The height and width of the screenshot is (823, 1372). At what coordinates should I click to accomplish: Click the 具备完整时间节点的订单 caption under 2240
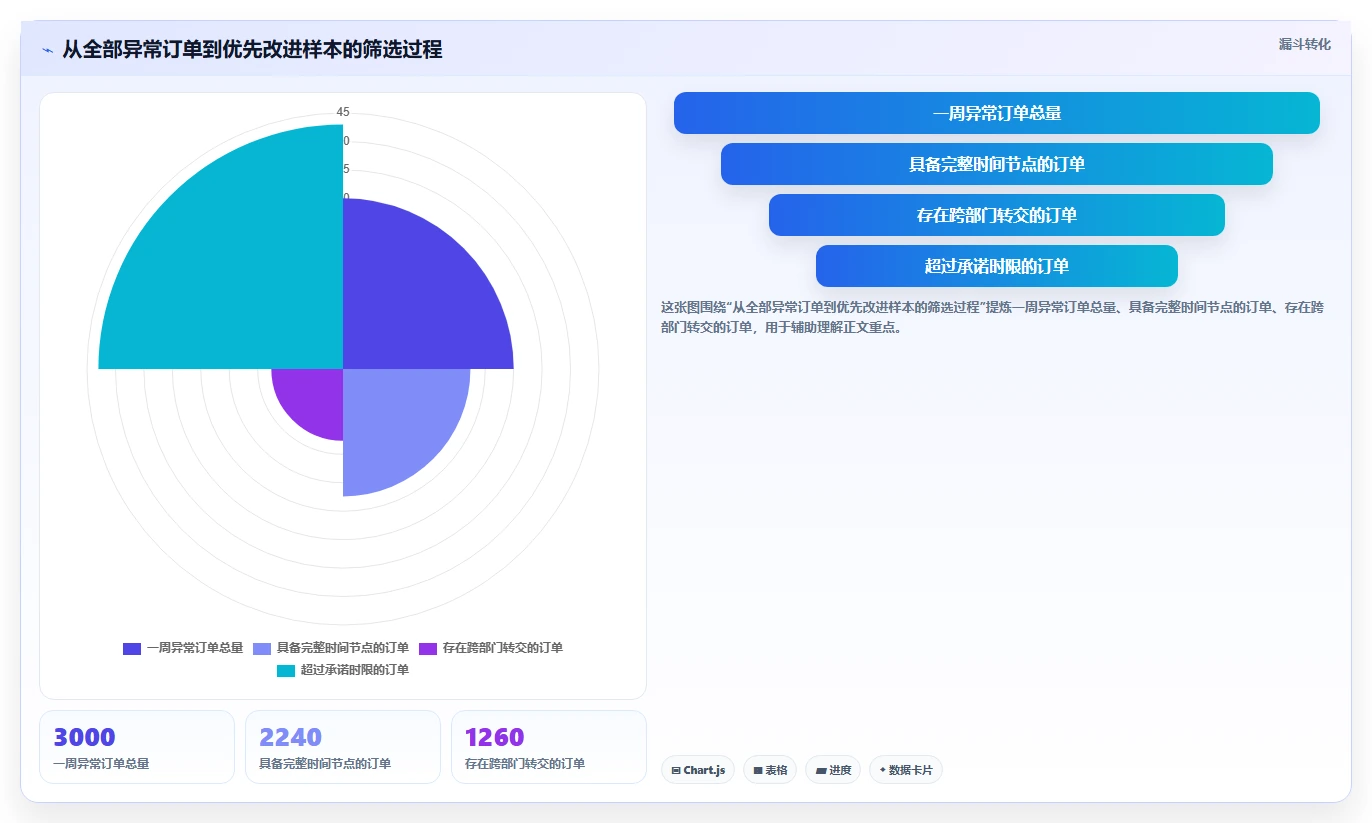pos(325,763)
